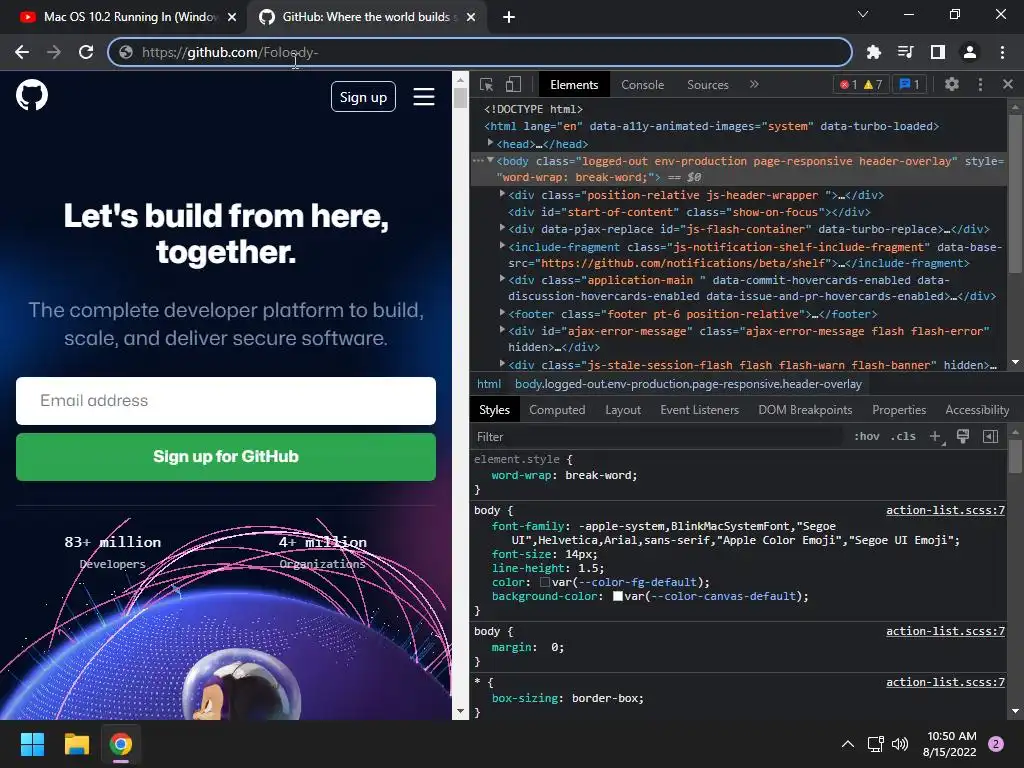
Task: Expand the ajax-error-message div node
Action: 502,330
